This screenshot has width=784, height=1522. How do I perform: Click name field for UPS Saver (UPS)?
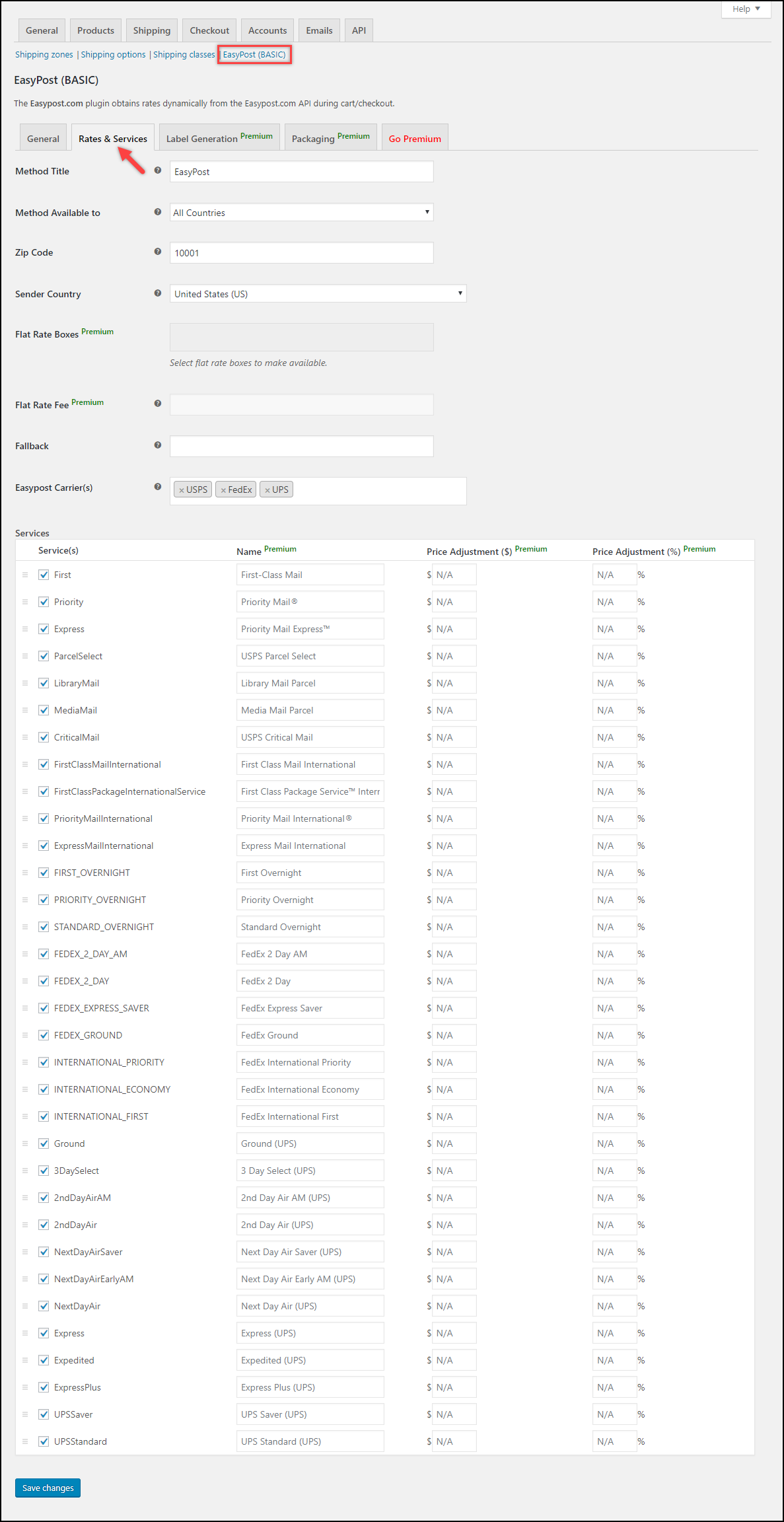pyautogui.click(x=310, y=1414)
